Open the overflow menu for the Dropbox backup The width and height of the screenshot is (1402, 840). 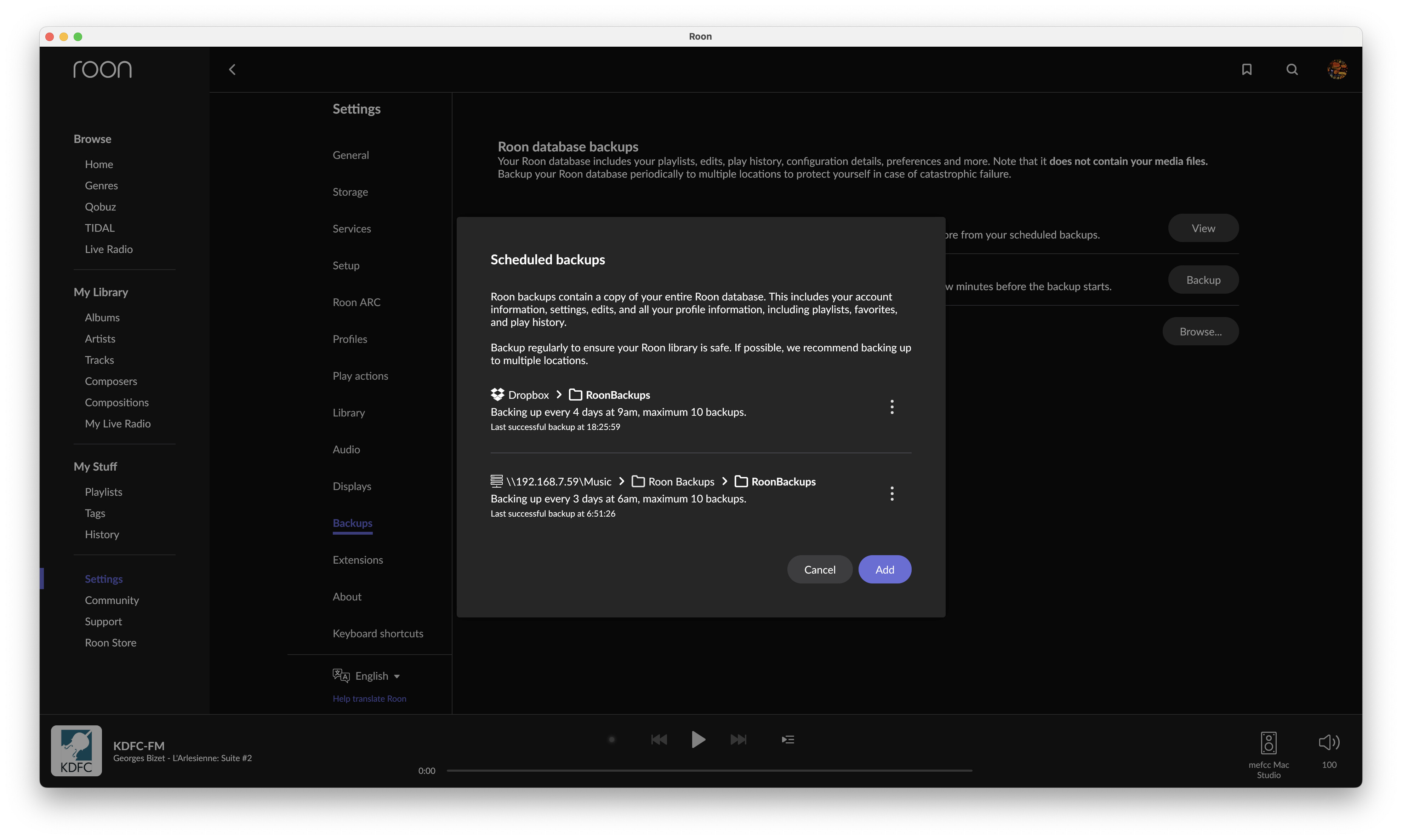click(892, 407)
